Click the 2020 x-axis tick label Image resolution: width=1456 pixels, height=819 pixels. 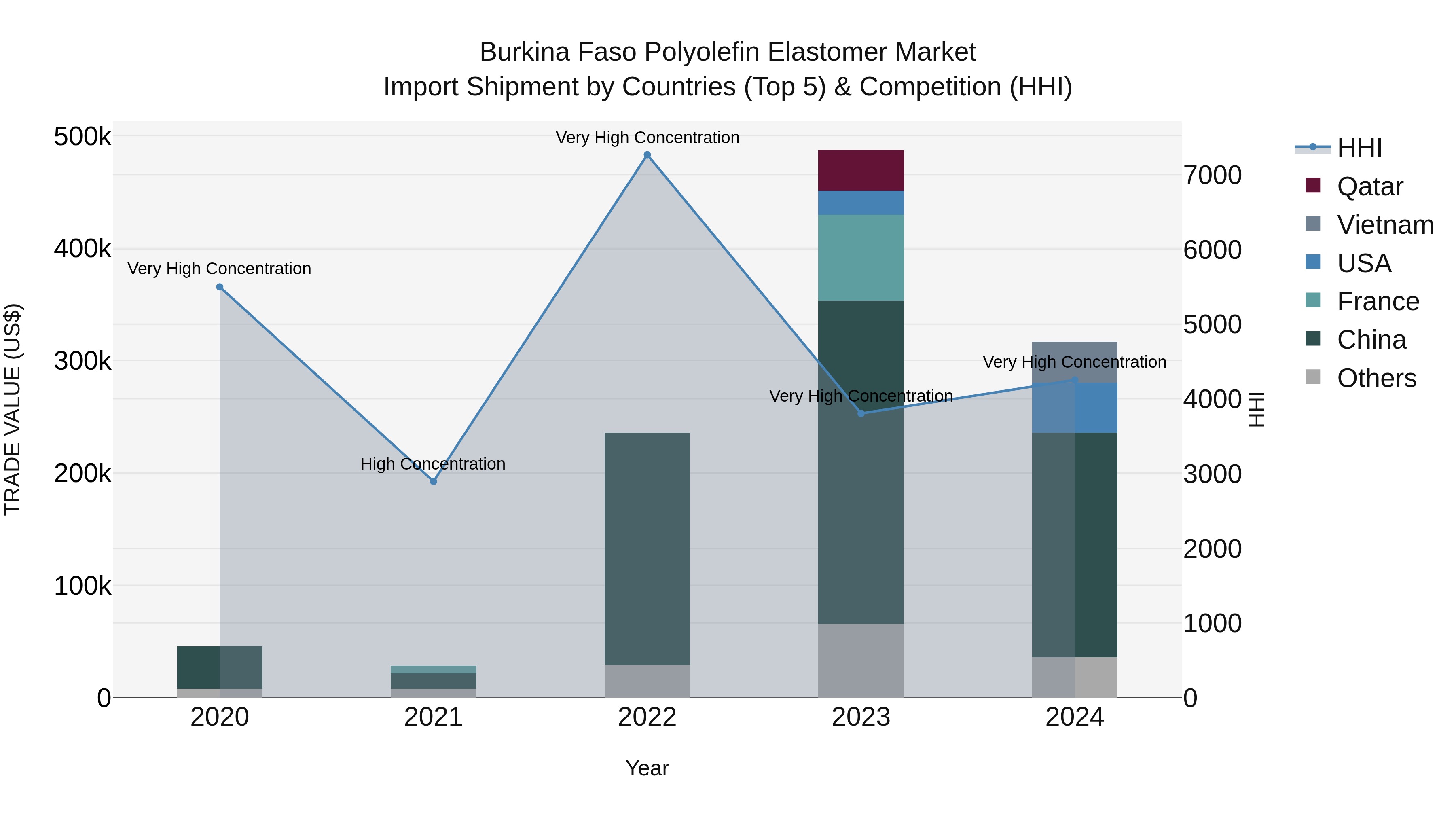(x=220, y=717)
